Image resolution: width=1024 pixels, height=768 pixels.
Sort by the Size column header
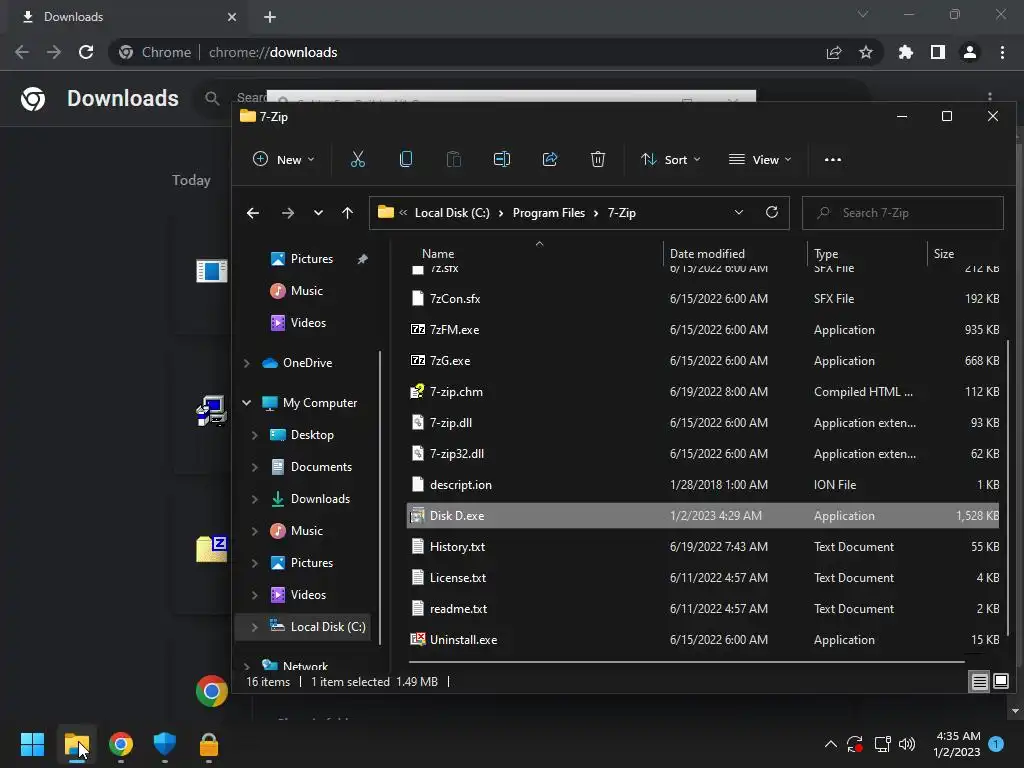point(944,253)
